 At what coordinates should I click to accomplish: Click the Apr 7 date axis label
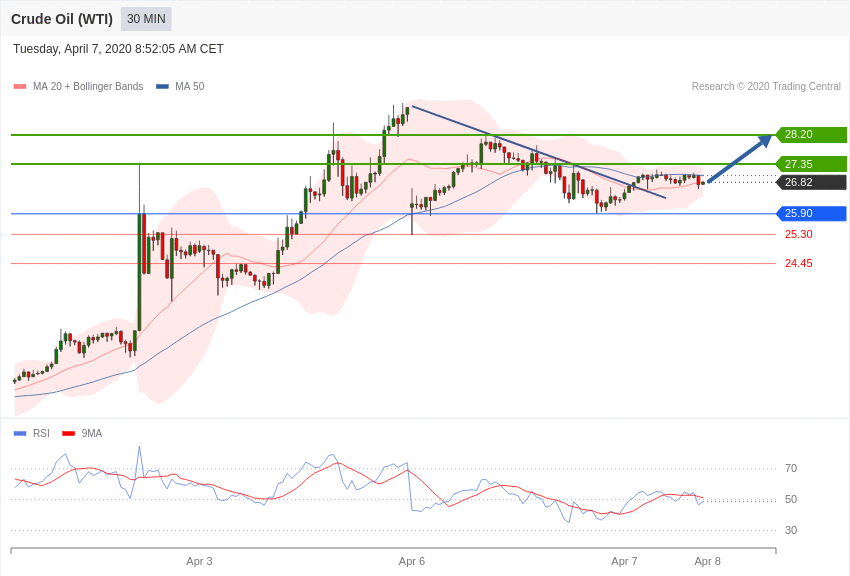pyautogui.click(x=624, y=561)
